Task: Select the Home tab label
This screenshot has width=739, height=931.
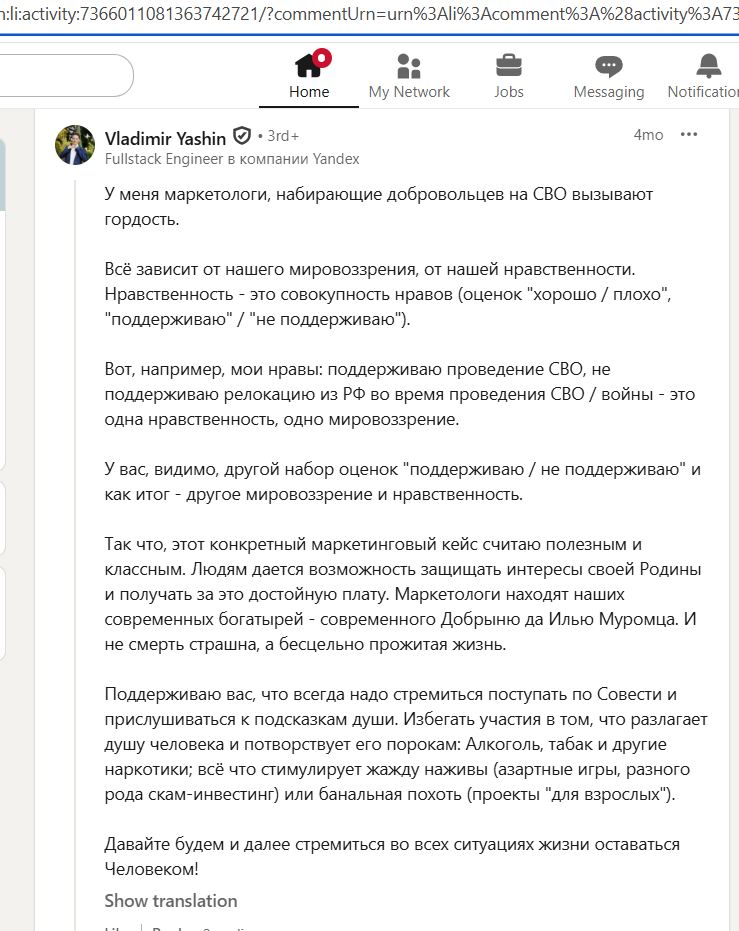Action: pyautogui.click(x=309, y=92)
